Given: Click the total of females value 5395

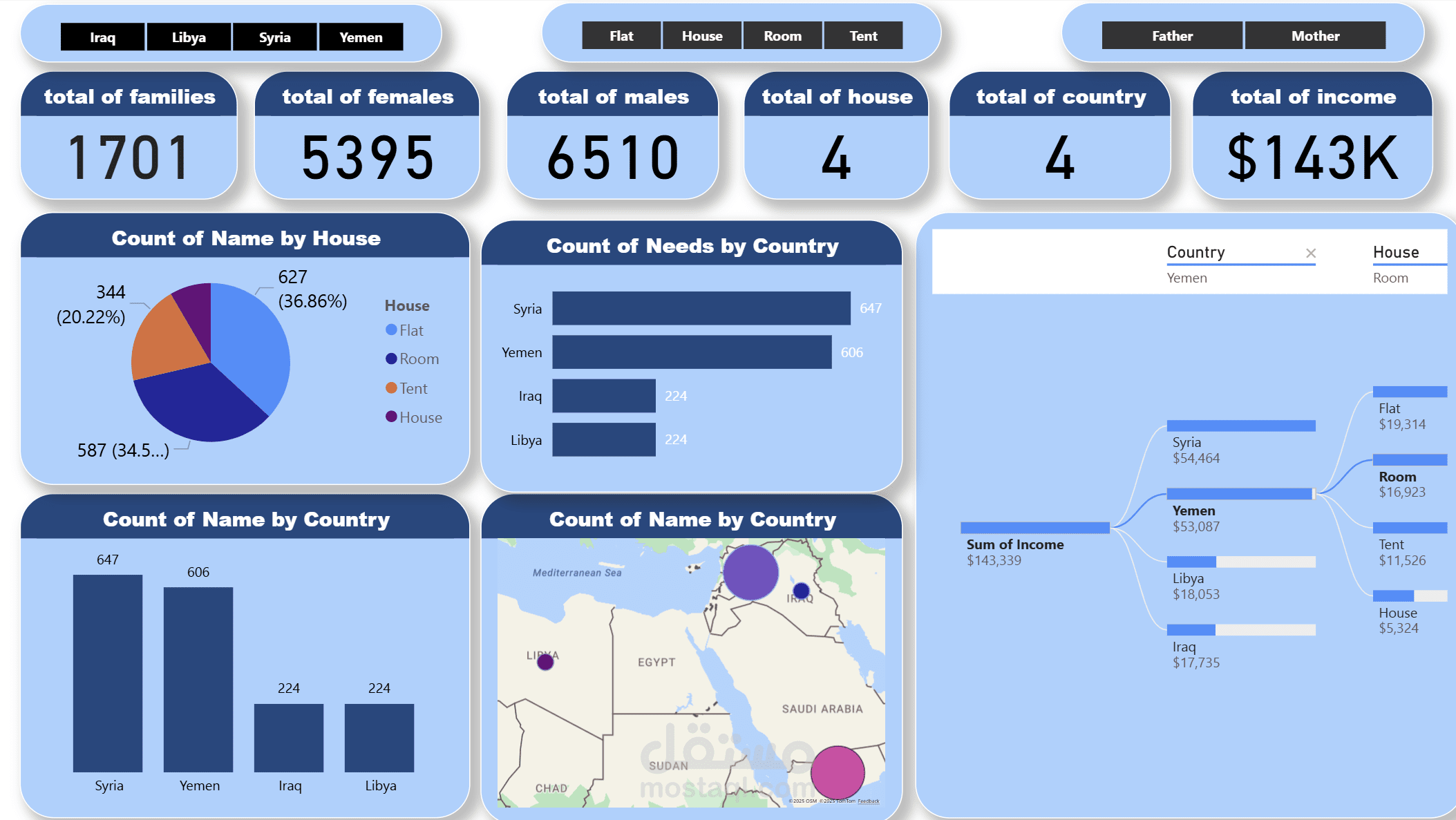Looking at the screenshot, I should 368,158.
